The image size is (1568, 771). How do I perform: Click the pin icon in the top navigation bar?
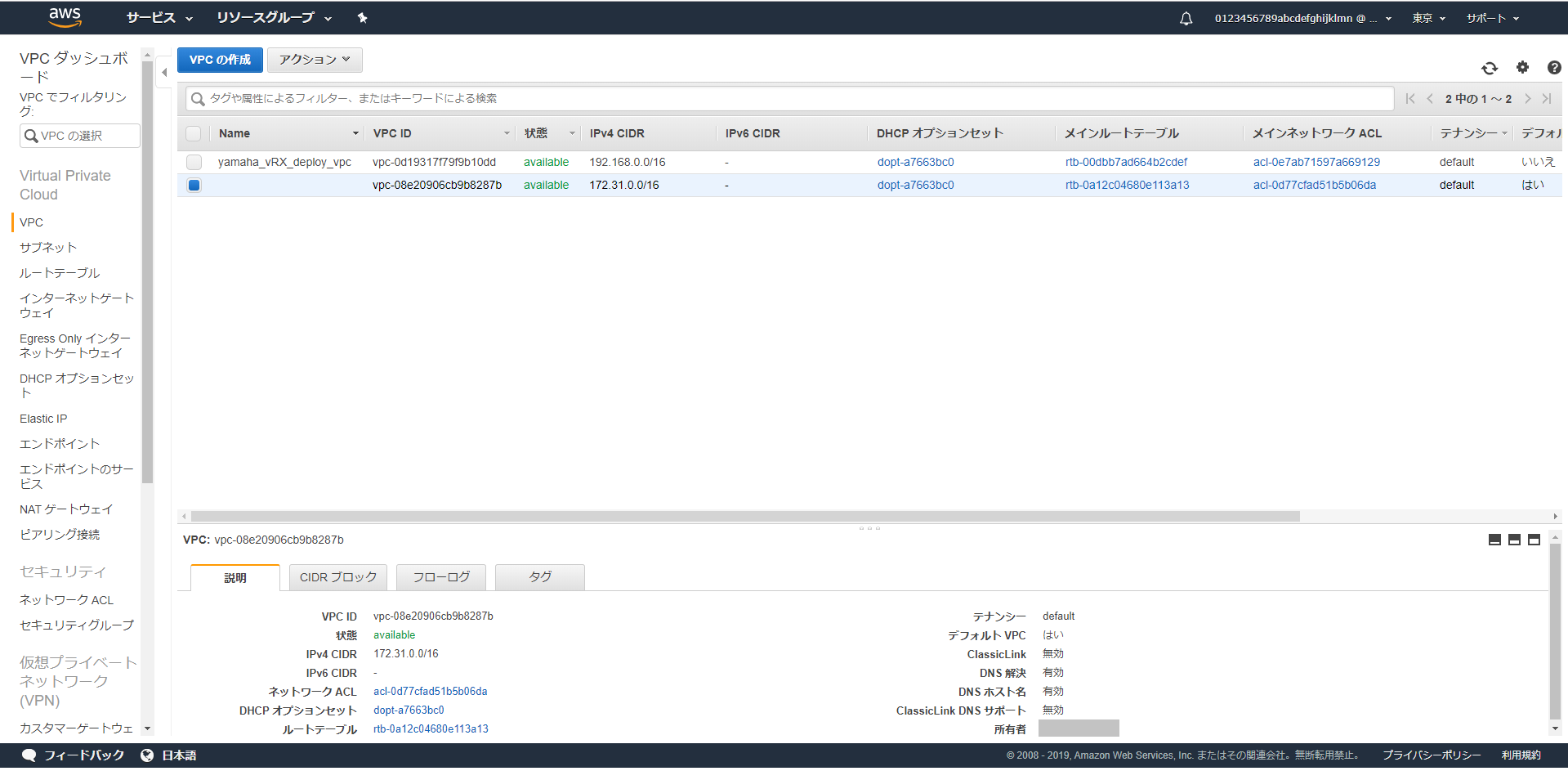362,17
